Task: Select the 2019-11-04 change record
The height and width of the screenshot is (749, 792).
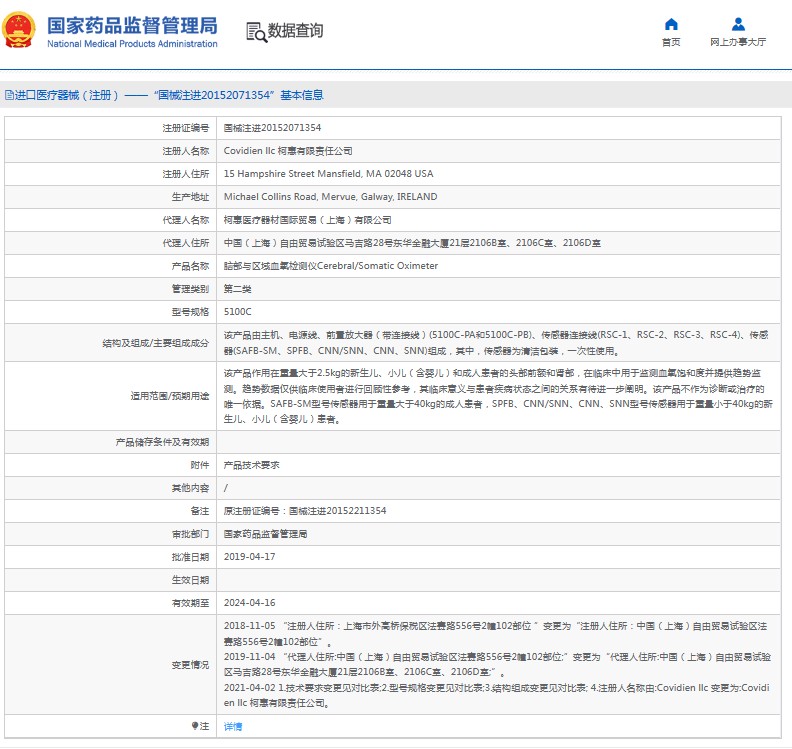Action: coord(498,665)
